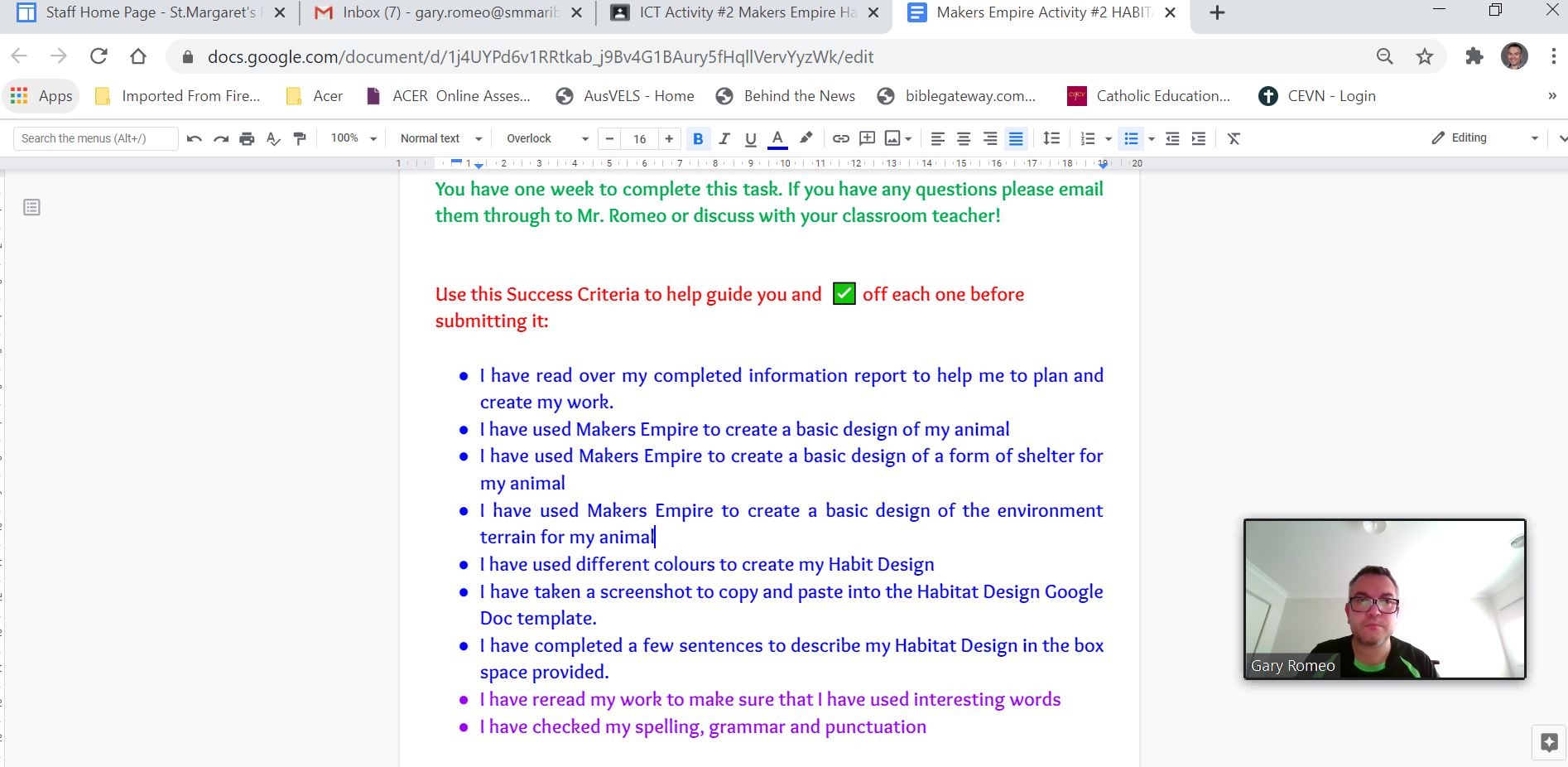The image size is (1568, 767).
Task: Switch to Staff Home Page tab
Action: point(151,12)
